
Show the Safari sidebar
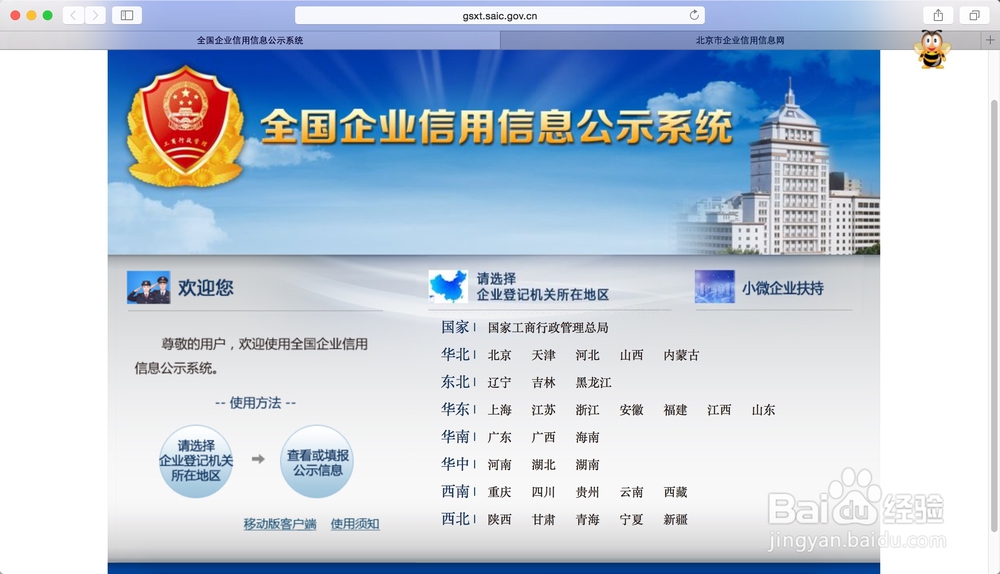(x=127, y=15)
